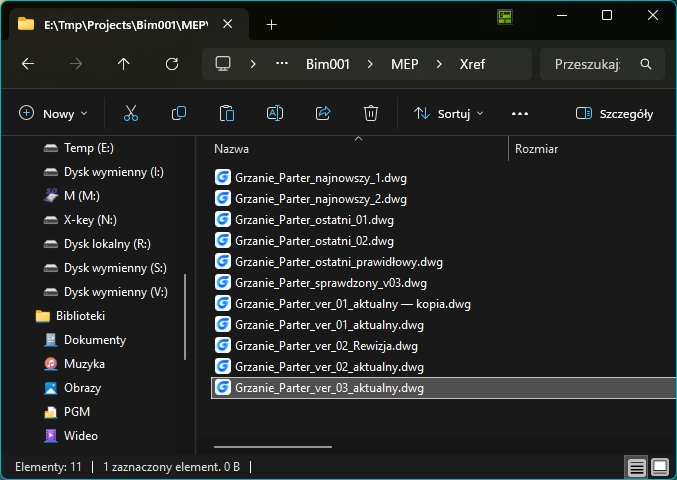Refresh the folder view
Viewport: 677px width, 480px height.
point(172,64)
